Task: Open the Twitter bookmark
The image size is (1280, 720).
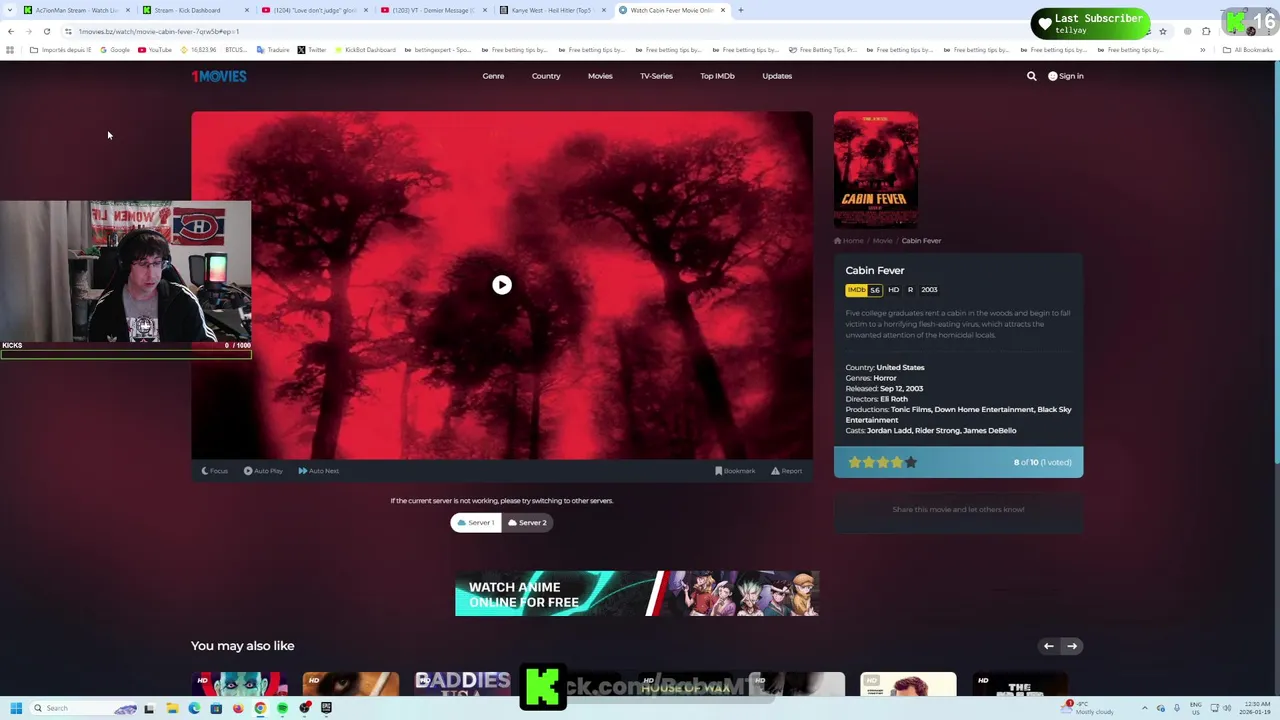Action: (312, 50)
